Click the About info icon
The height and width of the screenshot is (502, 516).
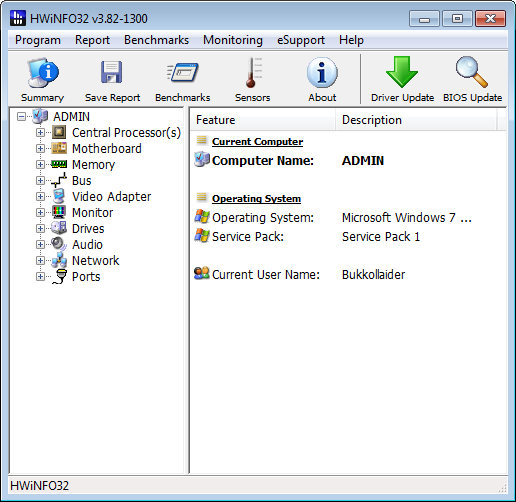pos(322,80)
